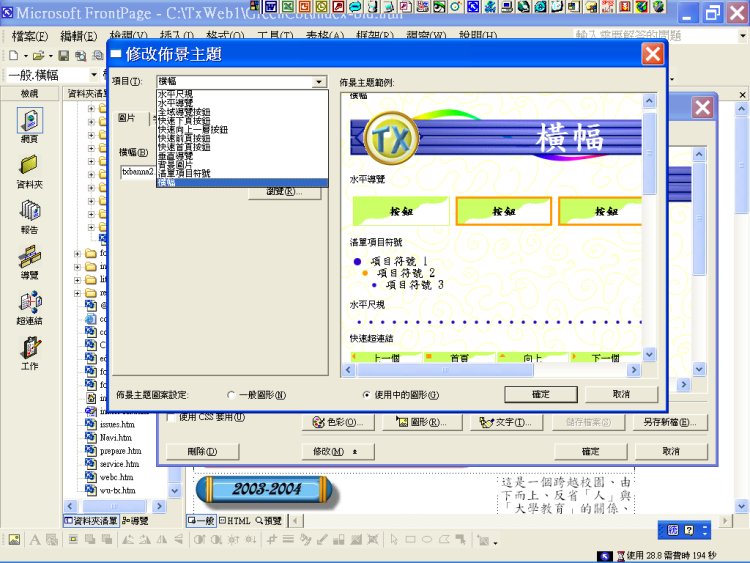750x563 pixels.
Task: Click the issues.htm file in the folder list
Action: click(117, 424)
